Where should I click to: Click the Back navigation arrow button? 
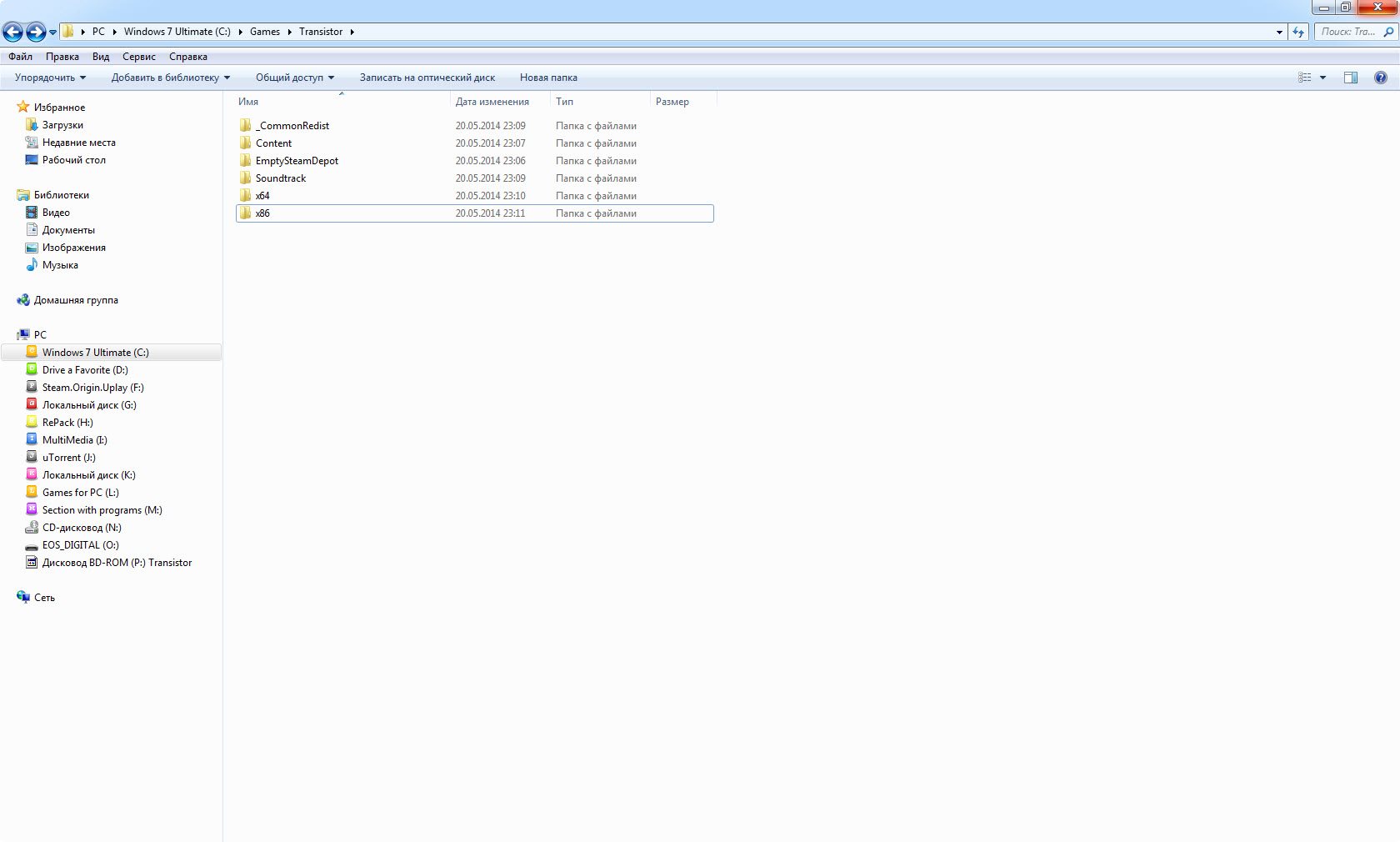tap(13, 32)
